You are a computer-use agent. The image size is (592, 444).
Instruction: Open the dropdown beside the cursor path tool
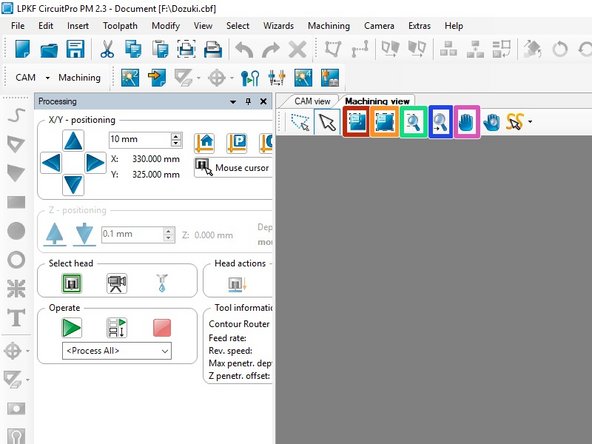(530, 122)
